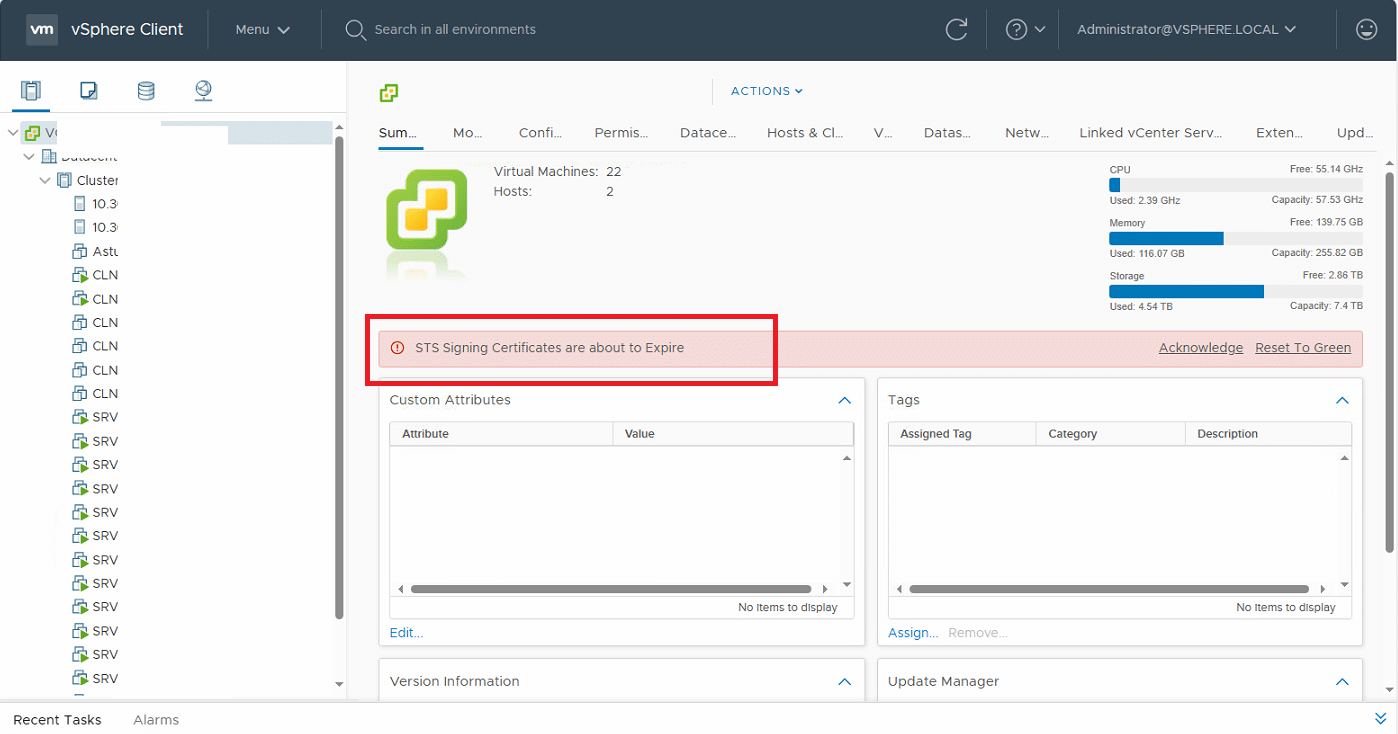1398x734 pixels.
Task: Click the Virtual Machines: 22 text
Action: 558,172
